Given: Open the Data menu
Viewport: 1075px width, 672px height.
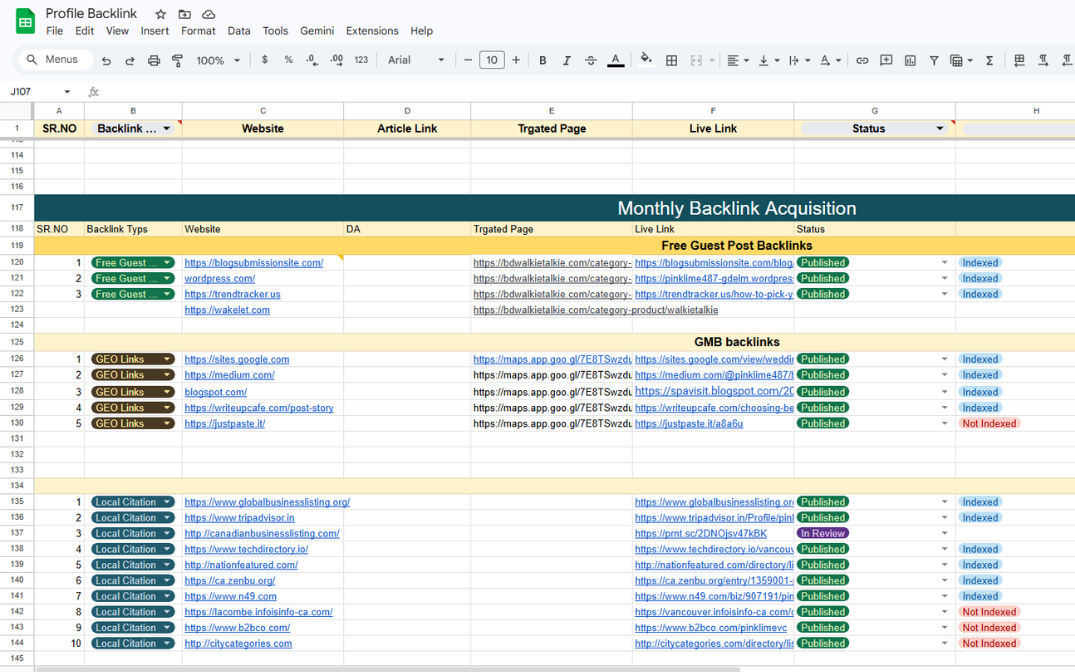Looking at the screenshot, I should pyautogui.click(x=239, y=31).
